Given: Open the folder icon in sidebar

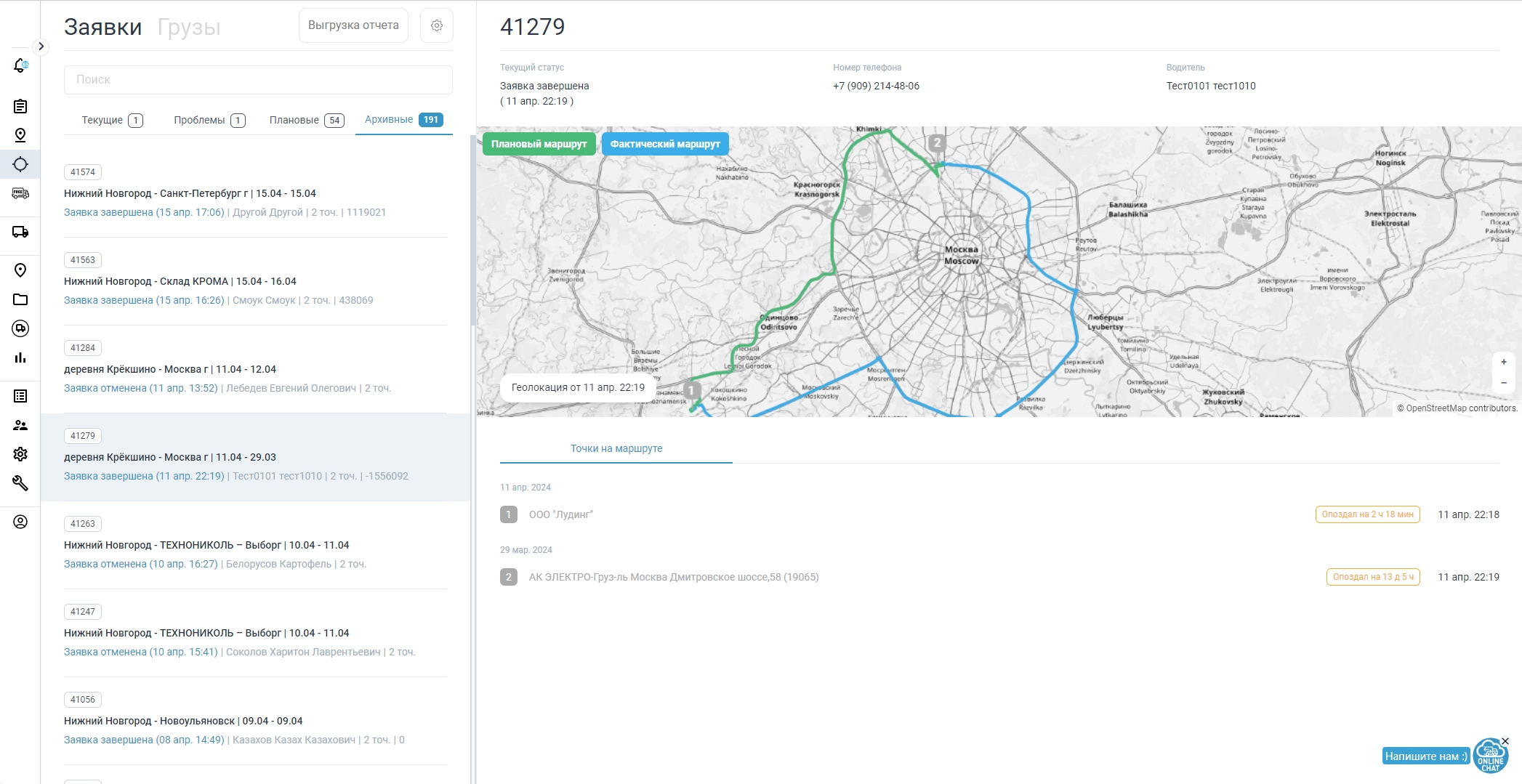Looking at the screenshot, I should click(20, 299).
